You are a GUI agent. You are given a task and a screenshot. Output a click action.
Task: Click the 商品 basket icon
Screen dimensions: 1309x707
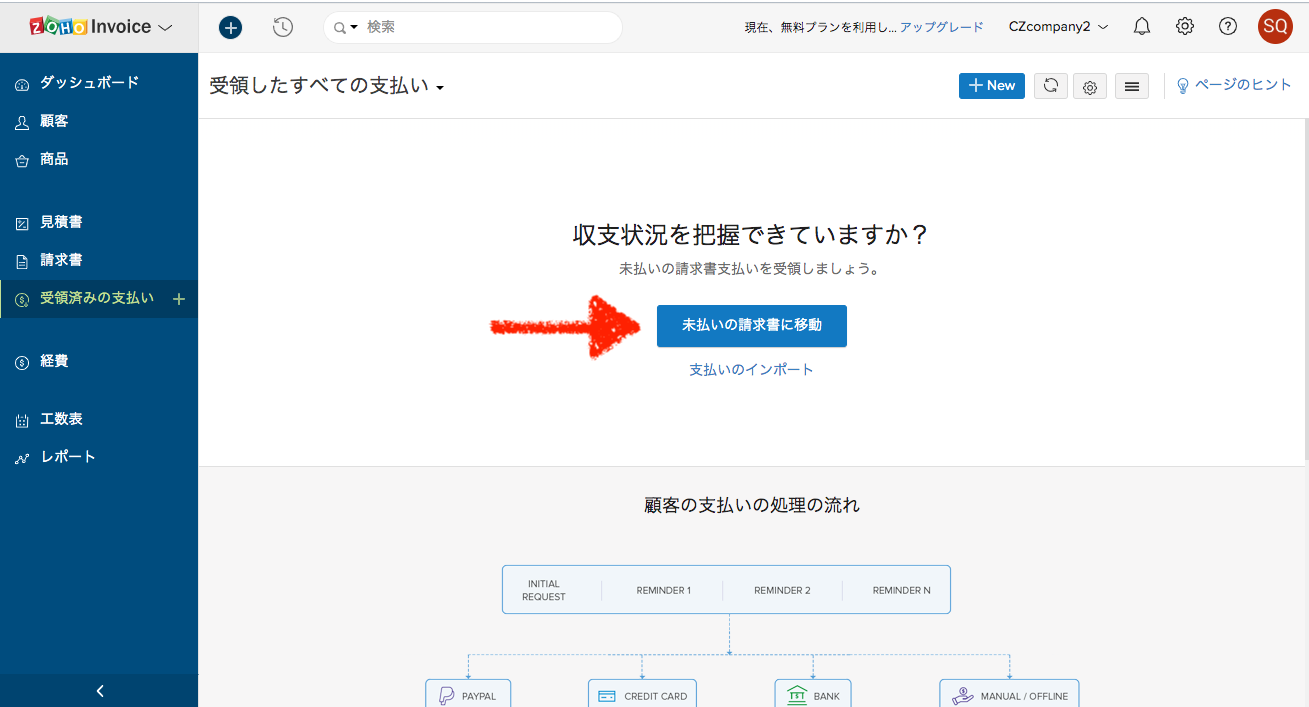[x=22, y=160]
